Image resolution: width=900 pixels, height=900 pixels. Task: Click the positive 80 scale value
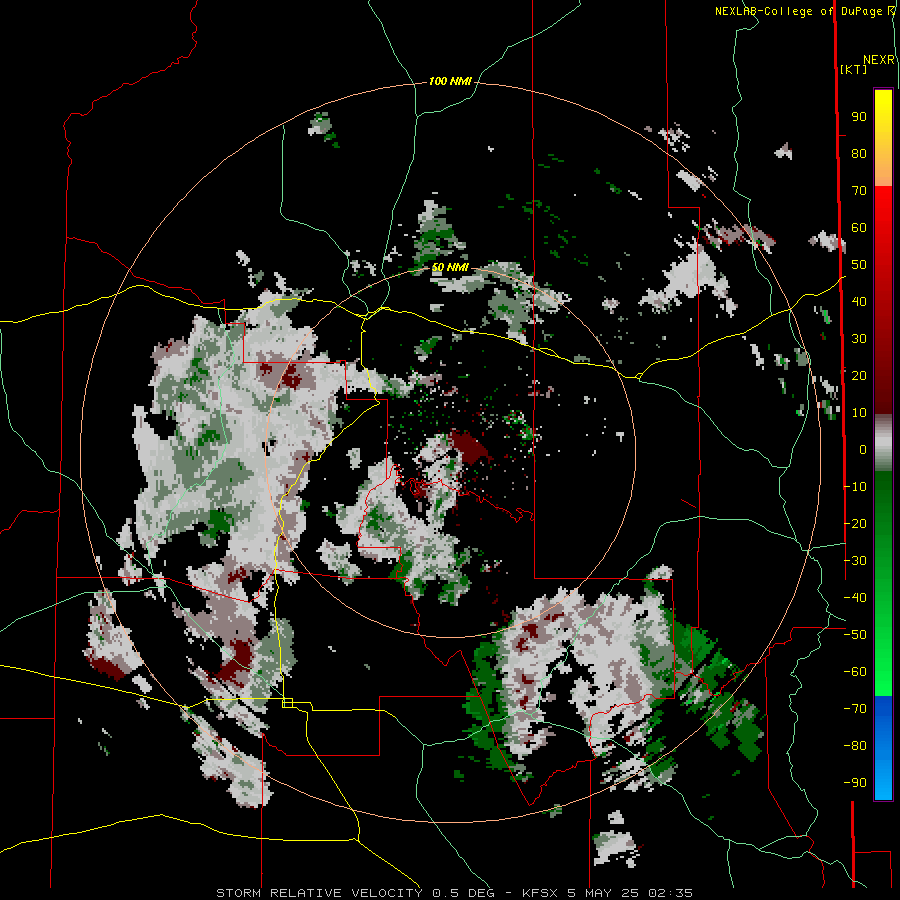tap(859, 154)
